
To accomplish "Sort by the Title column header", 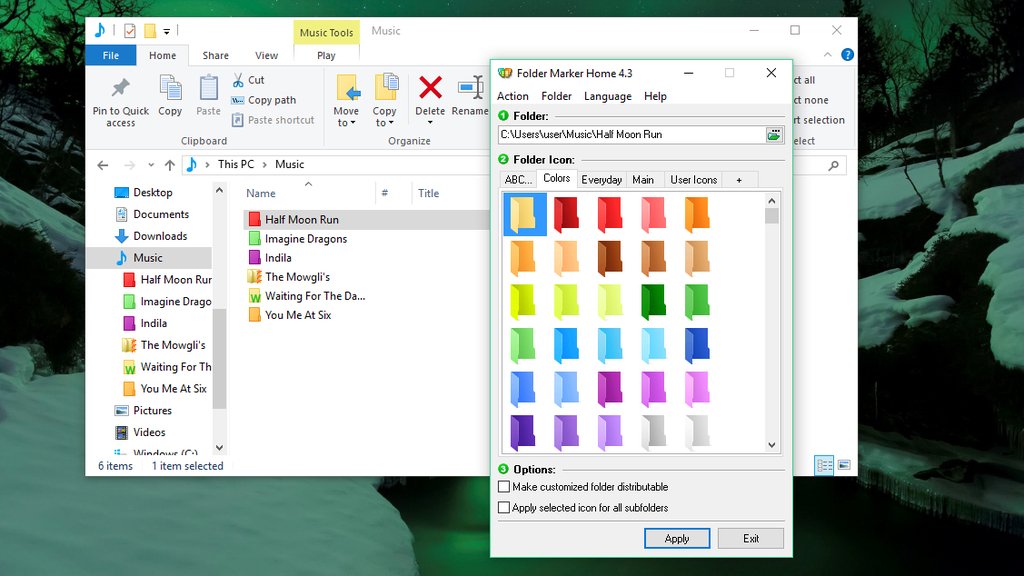I will coord(428,193).
